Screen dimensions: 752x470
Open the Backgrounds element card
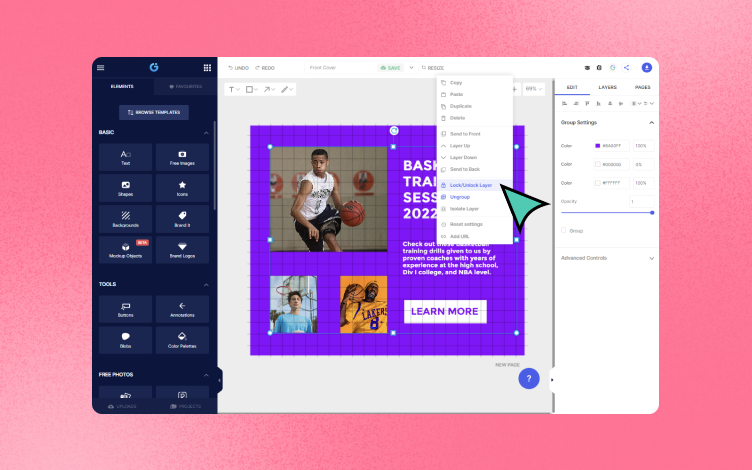(126, 219)
